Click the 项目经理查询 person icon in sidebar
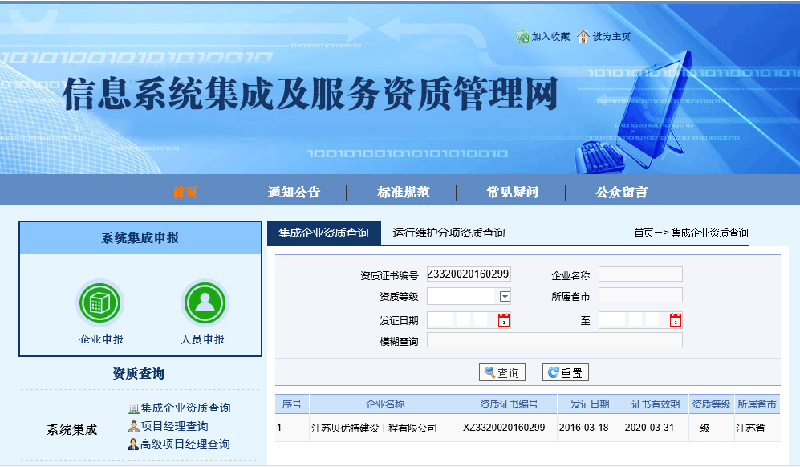 (x=133, y=426)
